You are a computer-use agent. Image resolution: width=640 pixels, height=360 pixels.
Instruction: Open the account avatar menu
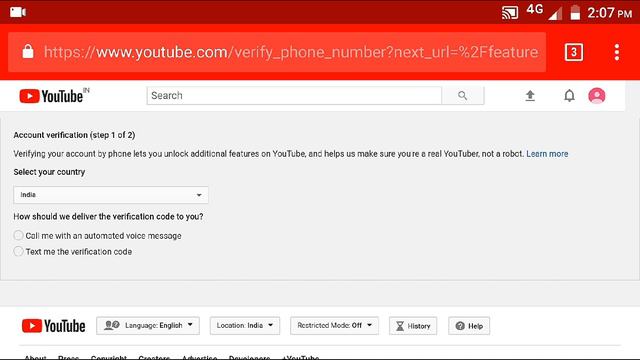point(596,96)
